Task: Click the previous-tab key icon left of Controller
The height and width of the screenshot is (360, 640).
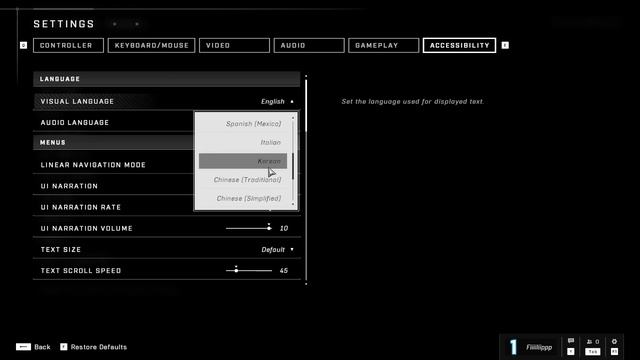Action: (x=23, y=45)
